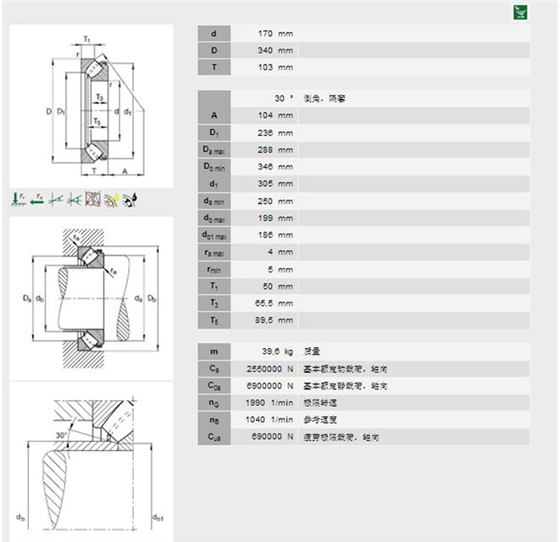Click the Chinese description beside Ca row
This screenshot has height=542, width=560.
tap(345, 369)
